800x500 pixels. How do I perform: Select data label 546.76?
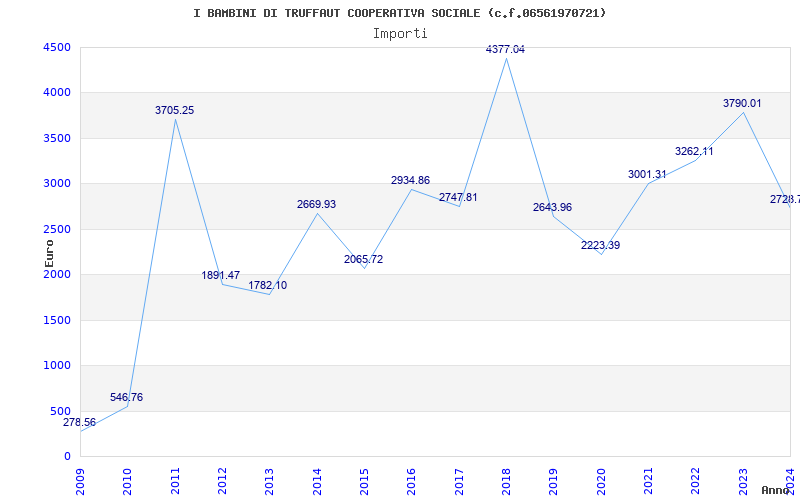coord(127,397)
